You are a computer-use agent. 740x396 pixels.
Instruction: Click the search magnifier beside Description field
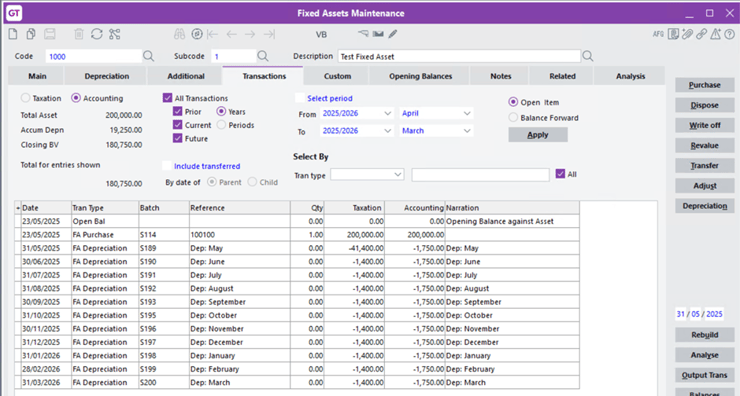[588, 56]
